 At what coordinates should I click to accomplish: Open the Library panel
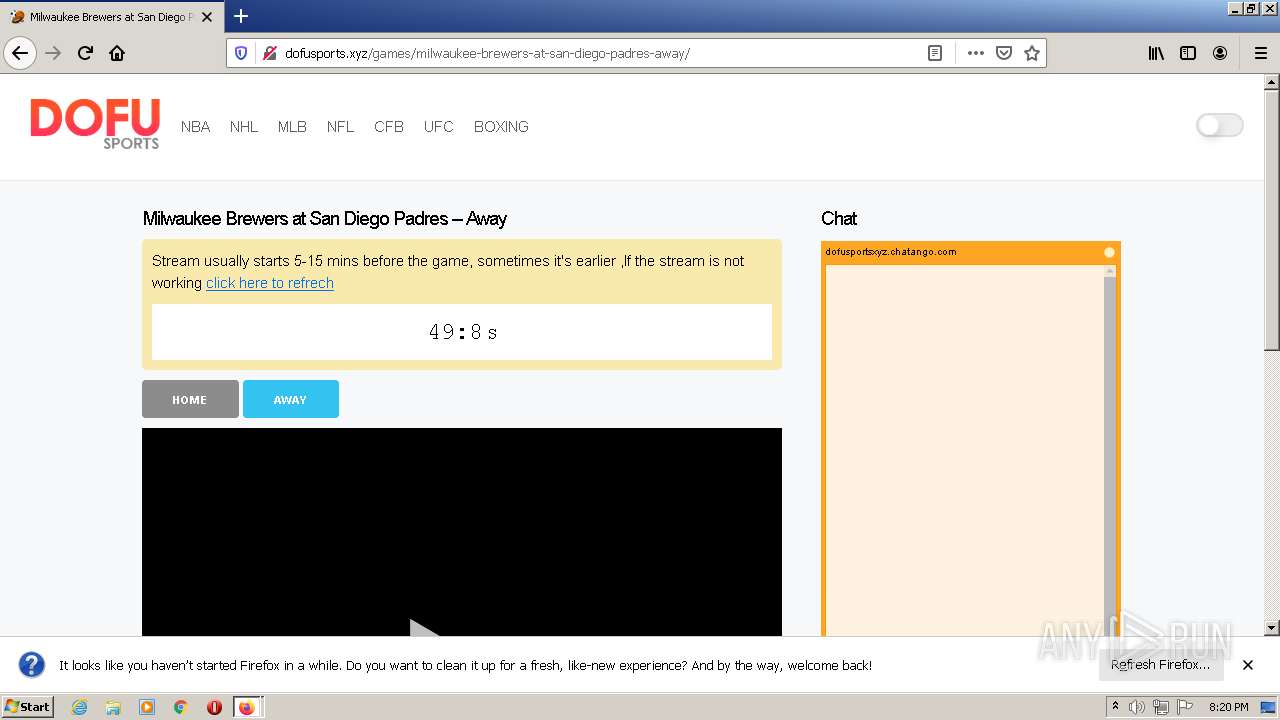[x=1156, y=53]
